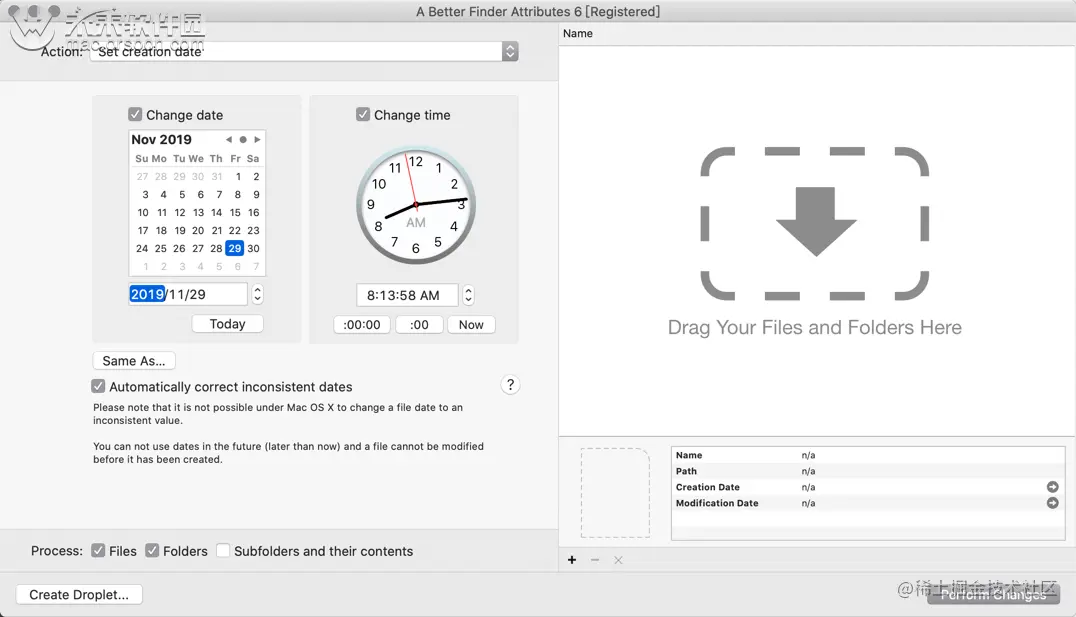Screen dimensions: 1076x617
Task: Click the file drop zone download icon
Action: (x=815, y=222)
